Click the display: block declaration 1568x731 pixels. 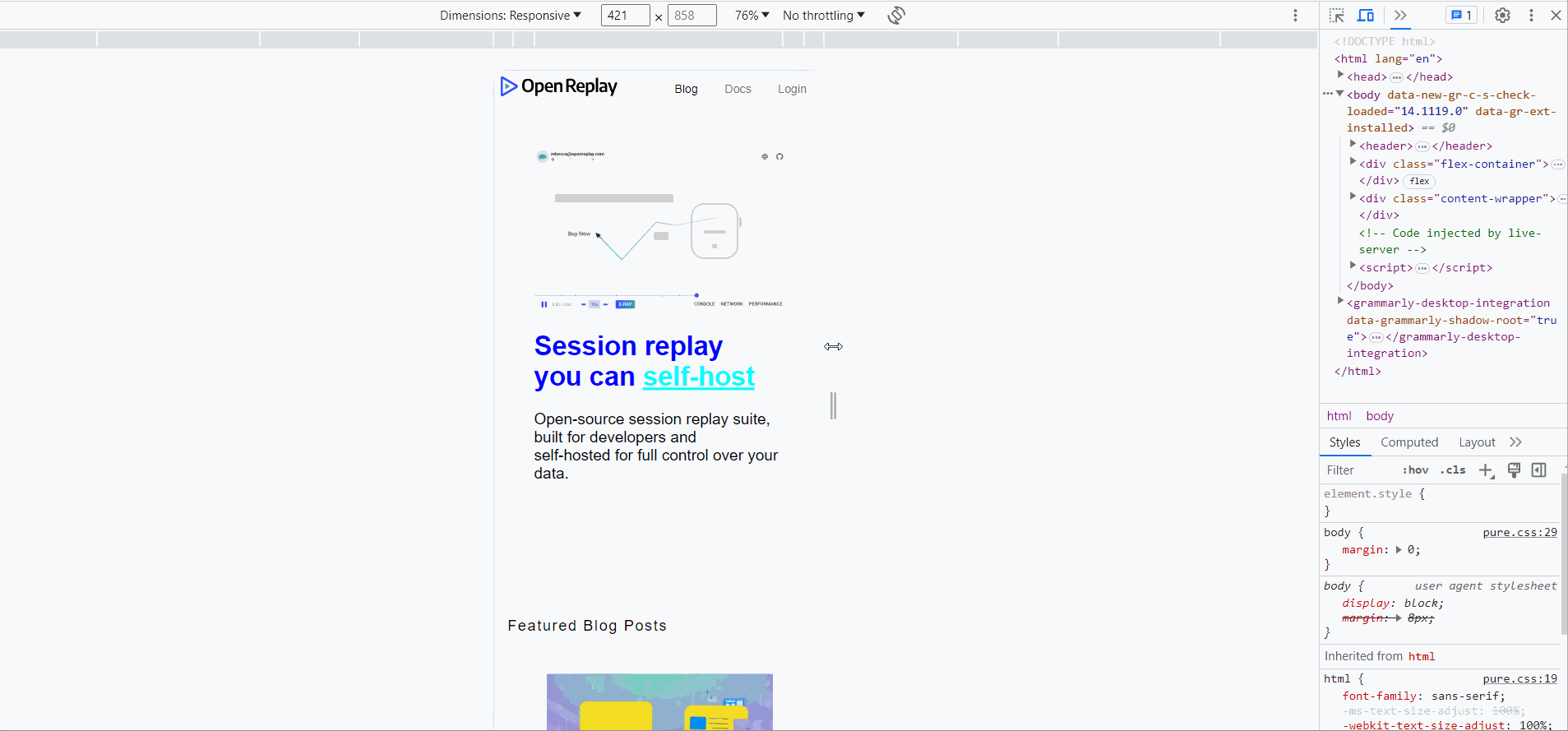[x=1393, y=604]
